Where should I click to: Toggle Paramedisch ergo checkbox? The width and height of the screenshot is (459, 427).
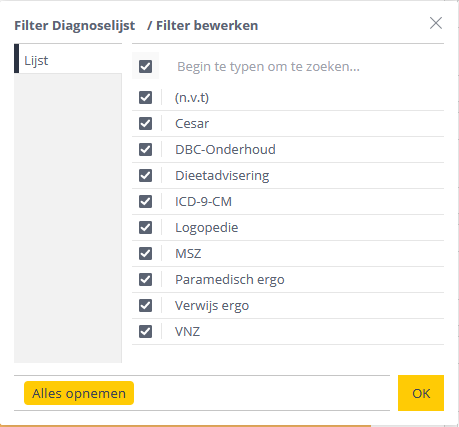pyautogui.click(x=145, y=280)
